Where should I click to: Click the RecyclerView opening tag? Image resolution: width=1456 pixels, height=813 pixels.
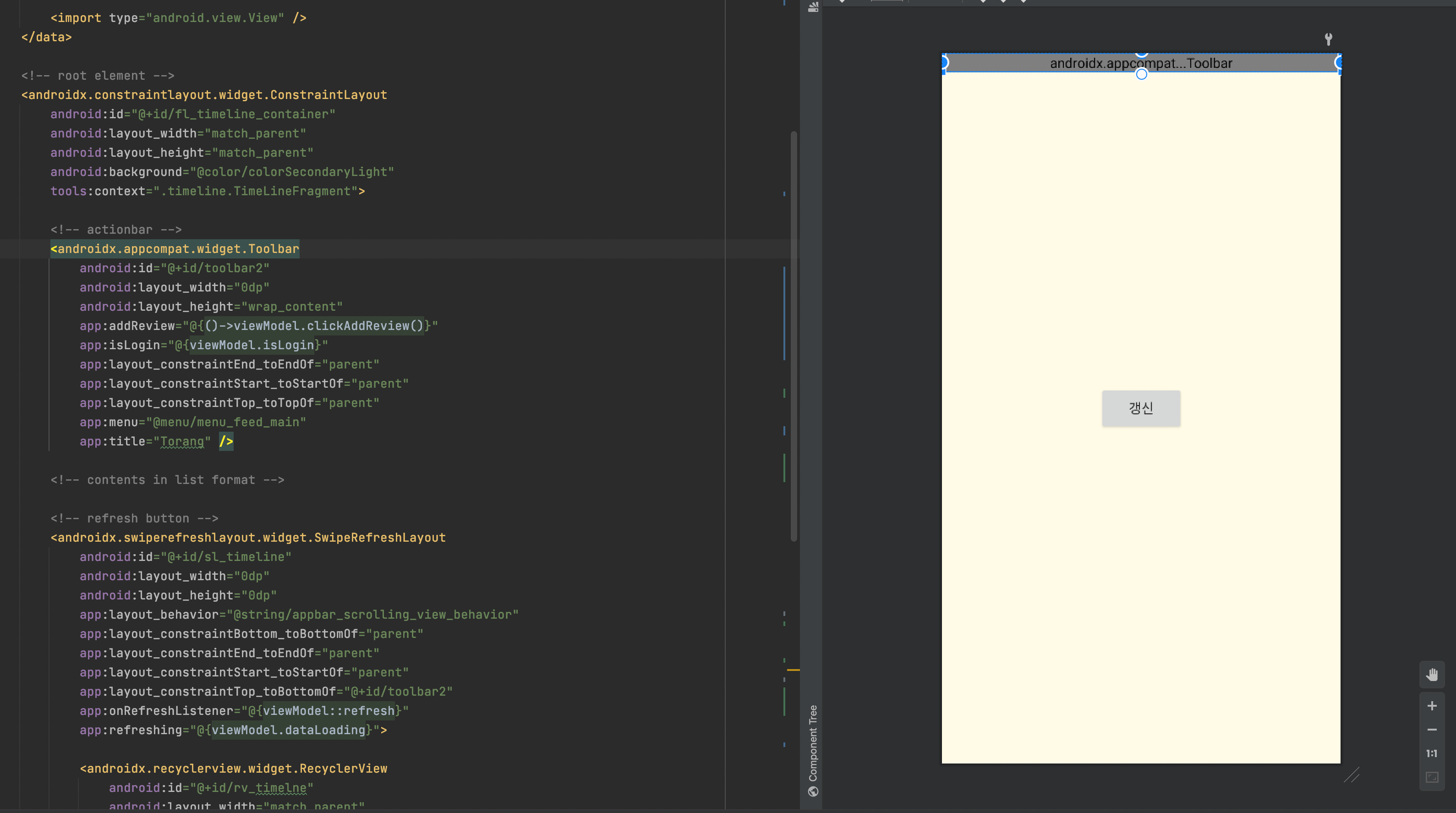point(234,769)
